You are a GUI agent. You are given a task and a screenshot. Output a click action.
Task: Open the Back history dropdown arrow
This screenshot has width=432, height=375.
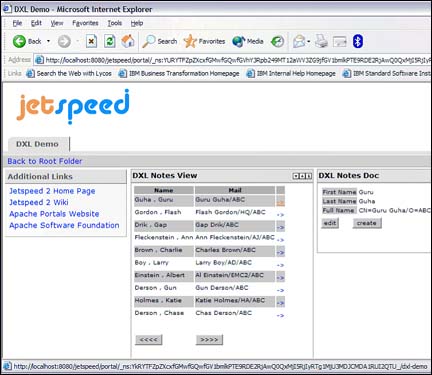(48, 41)
